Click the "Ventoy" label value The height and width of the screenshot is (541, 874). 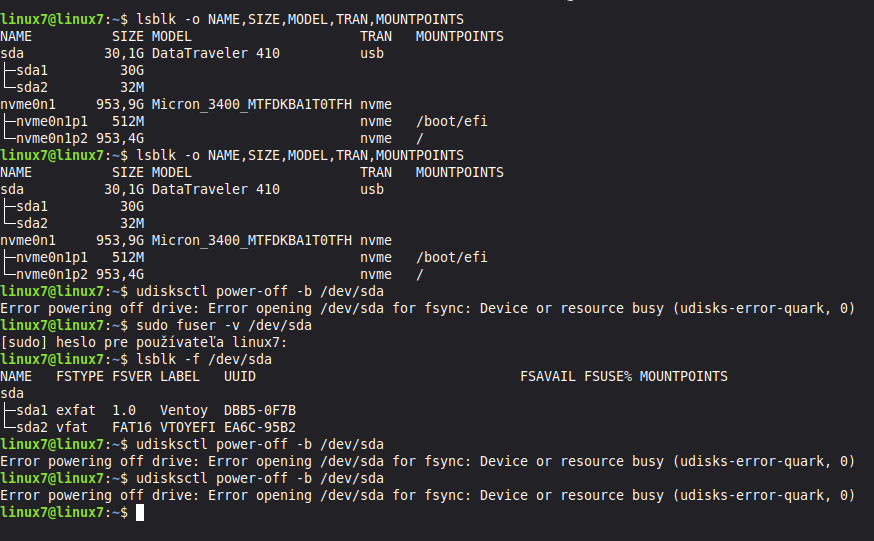(x=184, y=411)
